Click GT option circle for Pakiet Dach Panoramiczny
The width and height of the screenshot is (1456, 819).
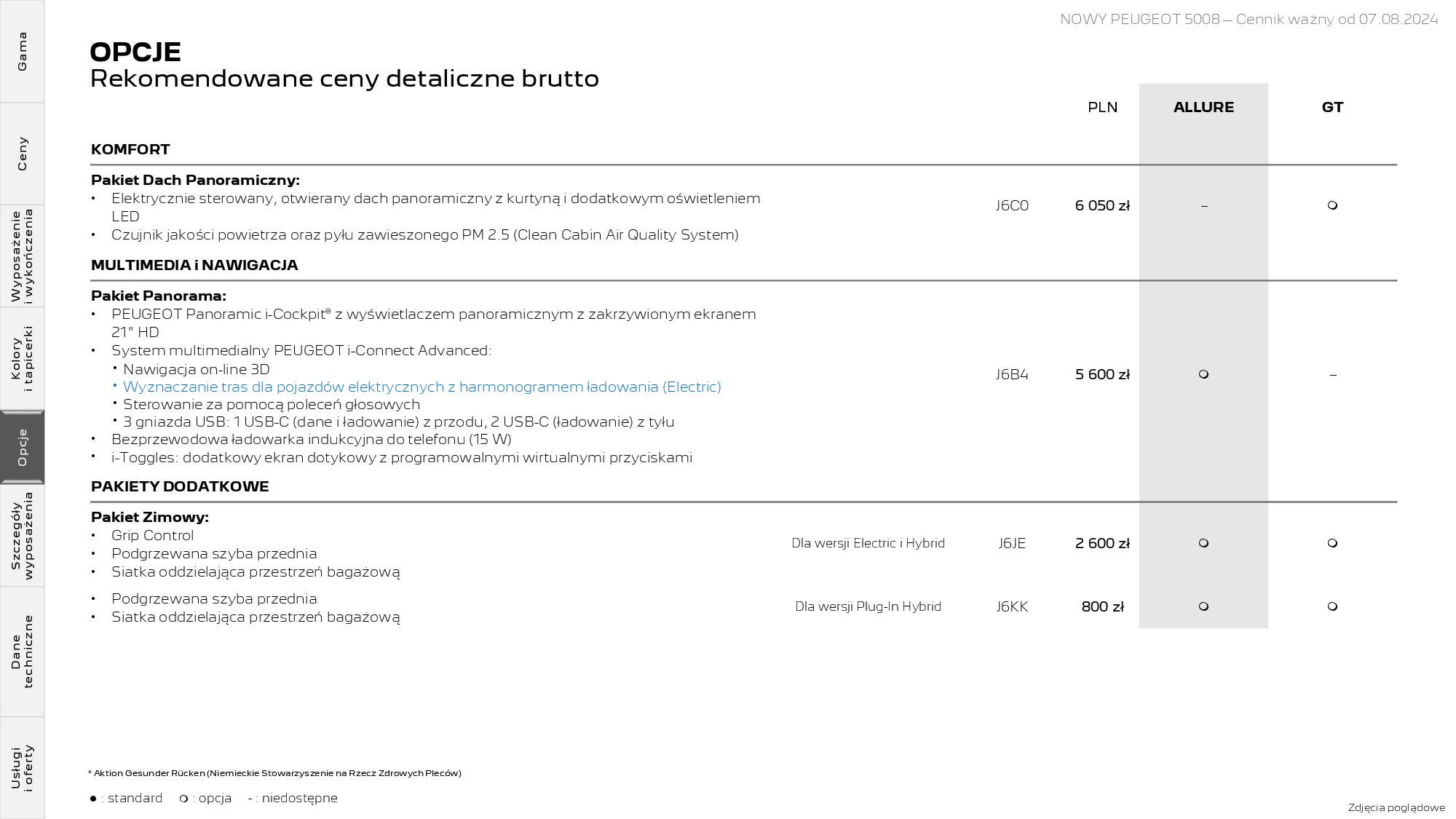point(1332,205)
